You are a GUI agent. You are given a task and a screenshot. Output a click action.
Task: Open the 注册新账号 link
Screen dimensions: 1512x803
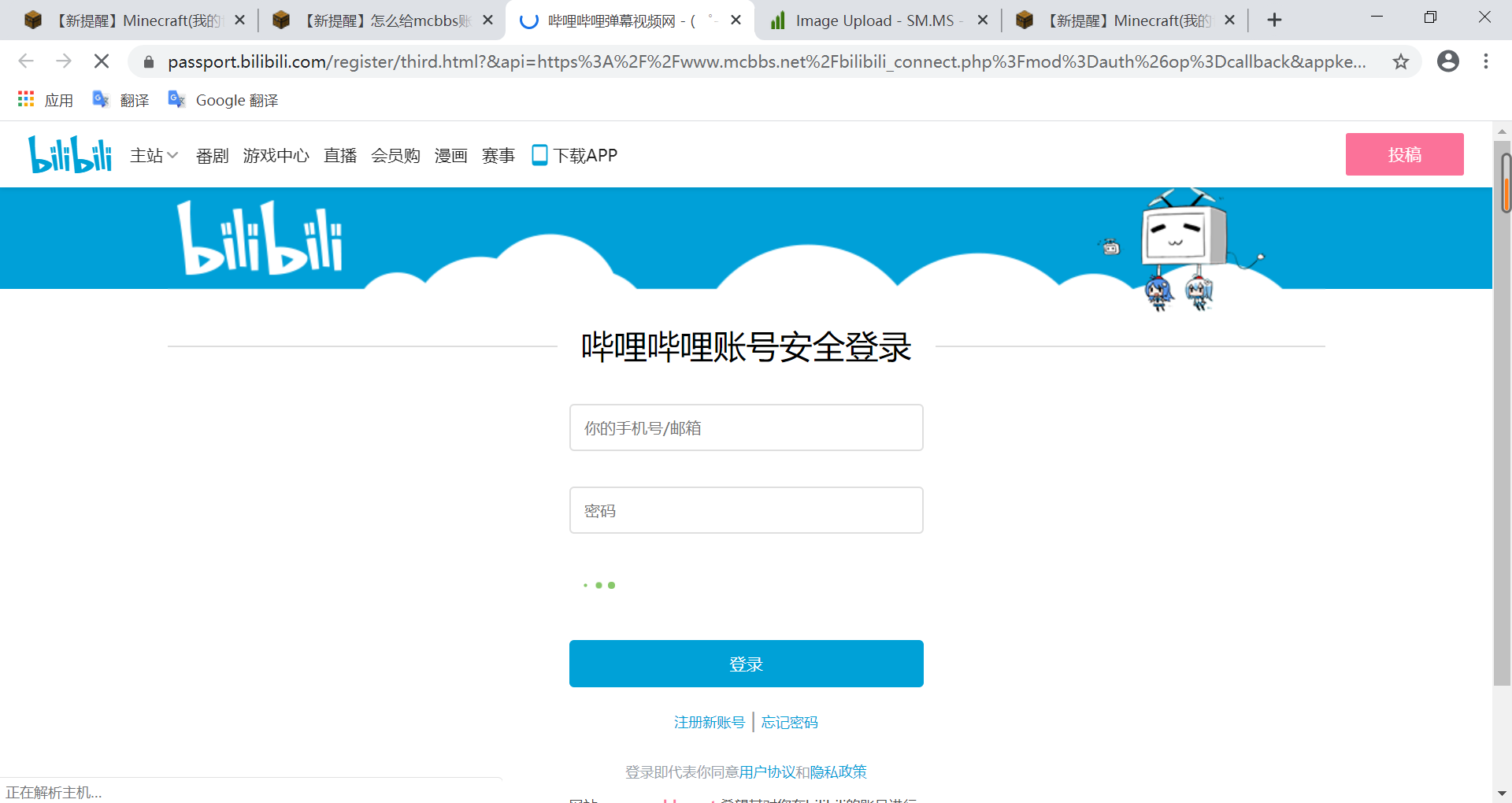point(709,722)
